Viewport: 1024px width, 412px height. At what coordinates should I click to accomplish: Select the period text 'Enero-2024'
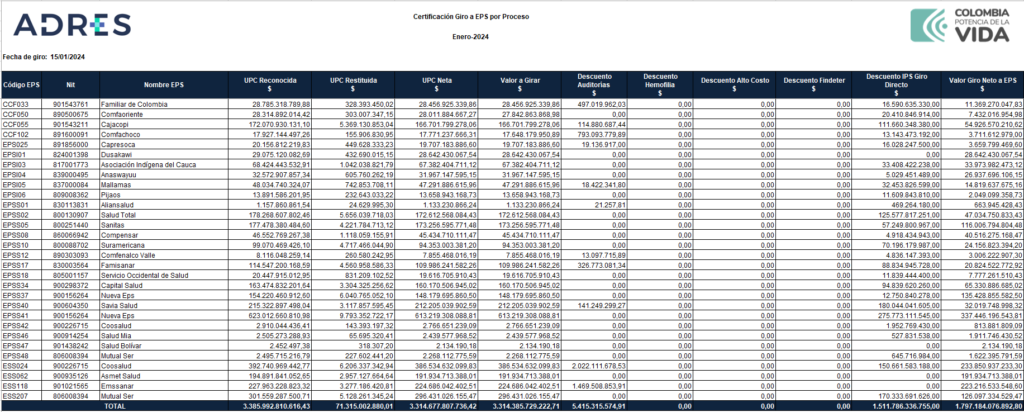[471, 37]
